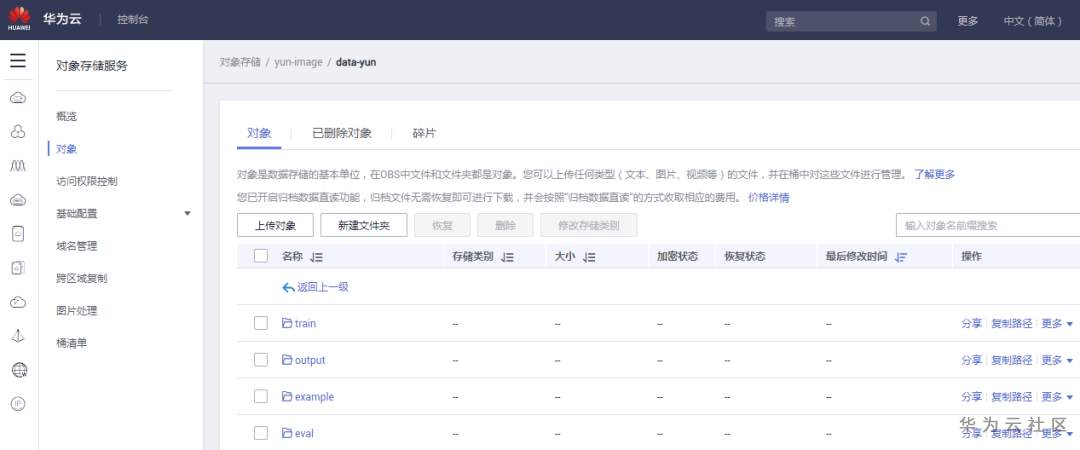Expand 基础配置 submenu arrow
The height and width of the screenshot is (450, 1080).
[187, 214]
